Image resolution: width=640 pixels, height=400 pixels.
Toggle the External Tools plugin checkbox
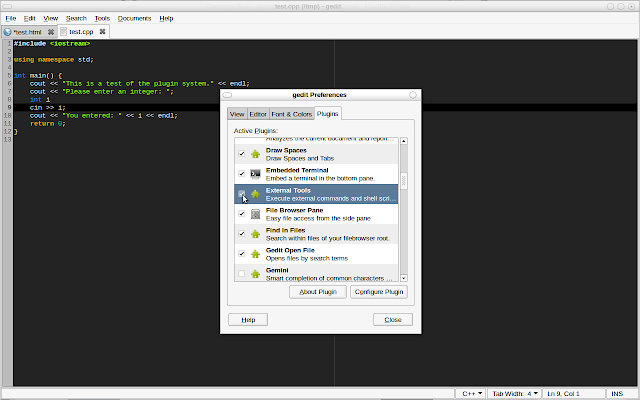tap(242, 194)
